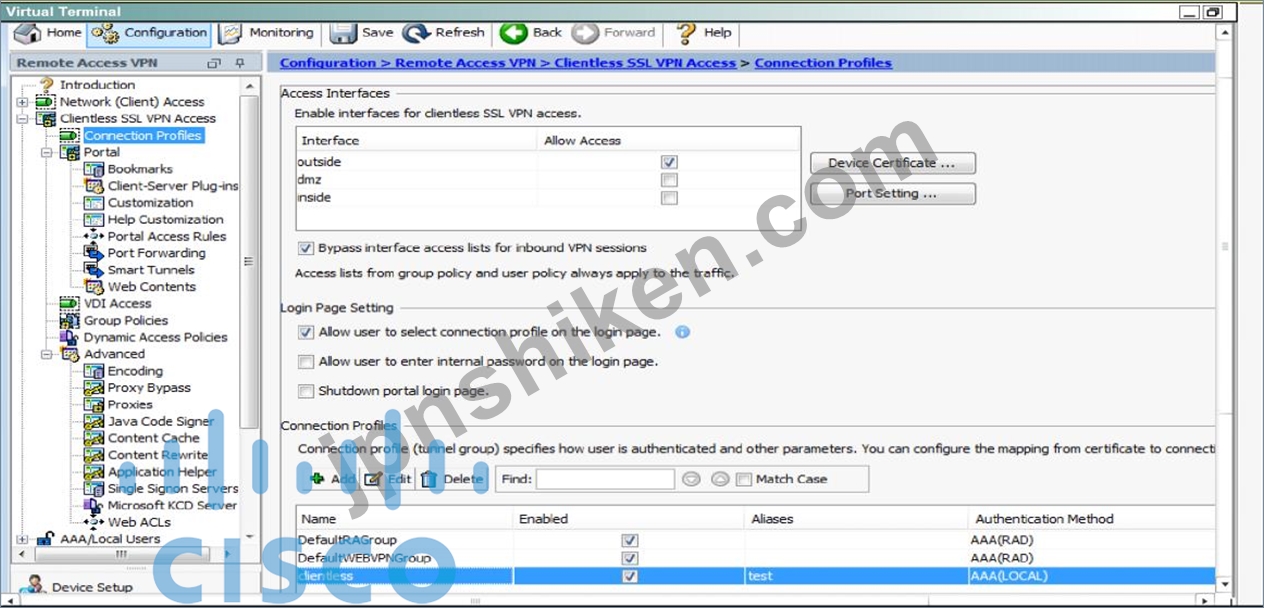Image resolution: width=1264 pixels, height=608 pixels.
Task: Follow the Clientless SSL VPN Access breadcrumb
Action: pos(645,63)
